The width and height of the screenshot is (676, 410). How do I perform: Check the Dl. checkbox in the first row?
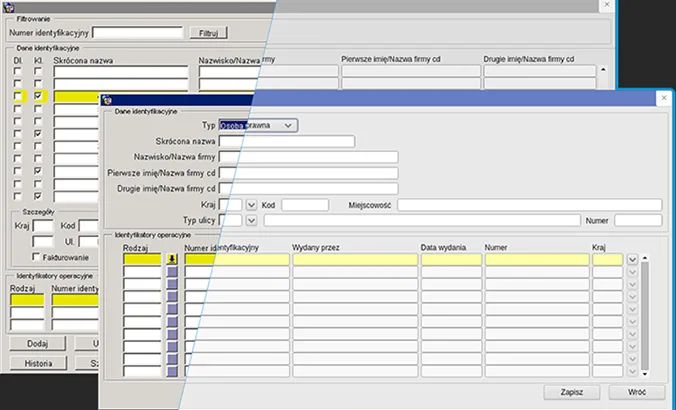tap(17, 71)
